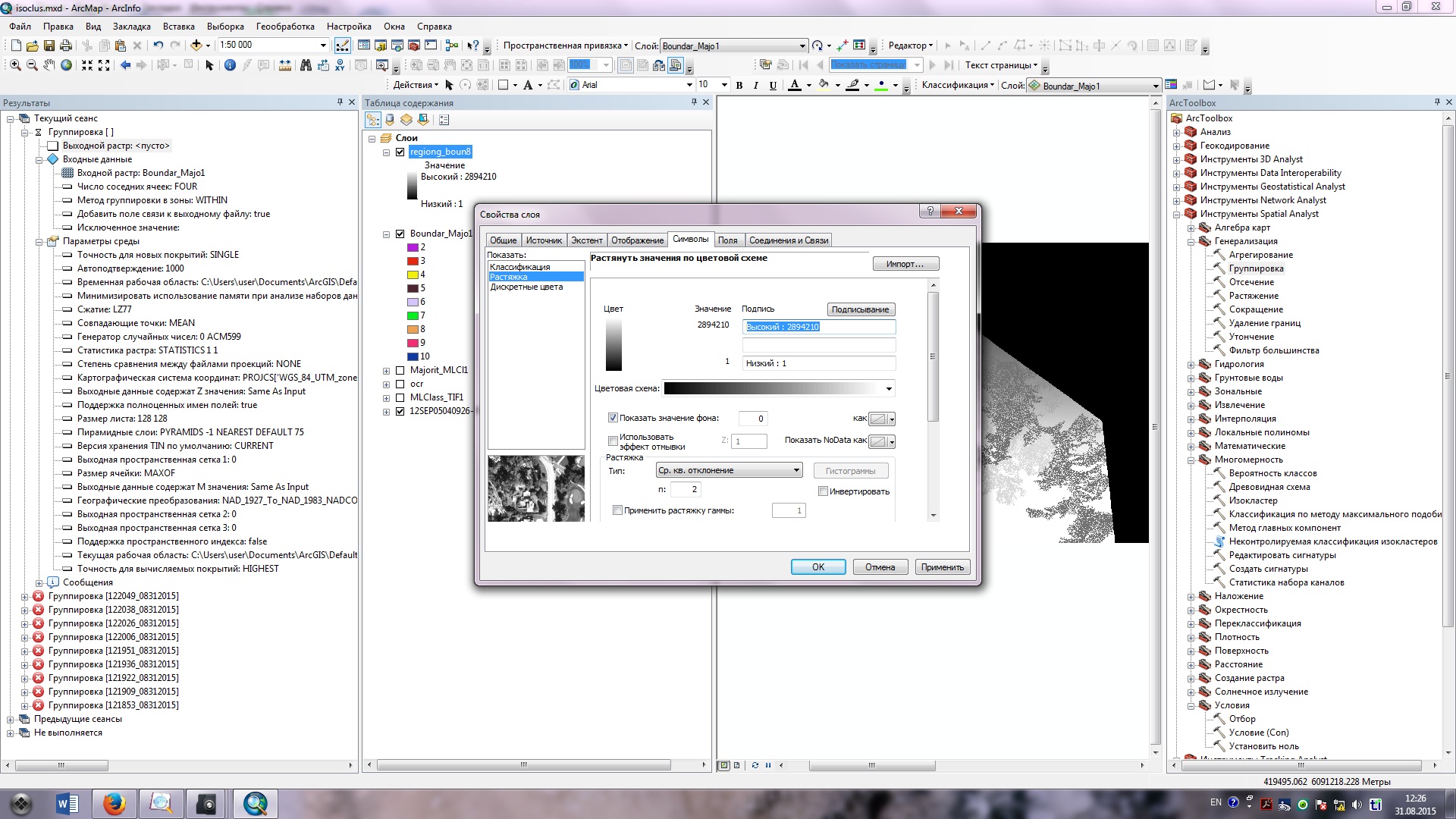Uncheck Показать значение фона checkbox
Screen dimensions: 1456x819
tap(613, 418)
